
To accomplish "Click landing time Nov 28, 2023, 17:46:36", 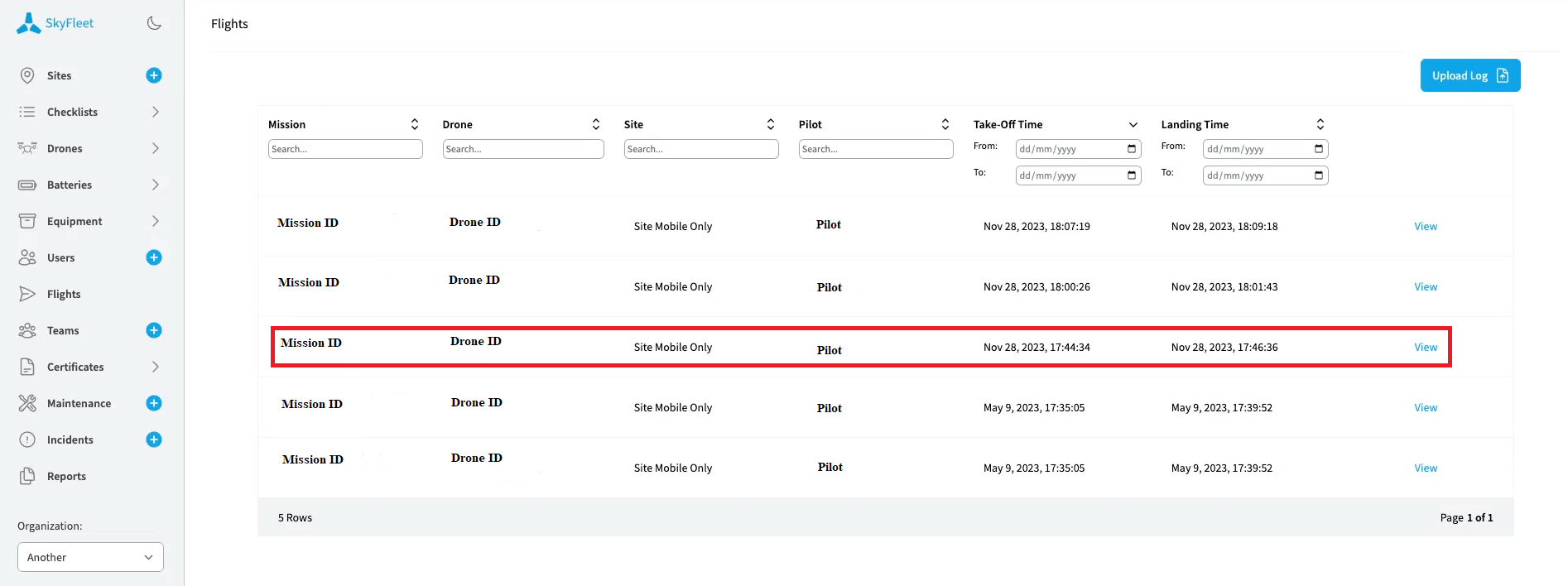I will pos(1224,347).
